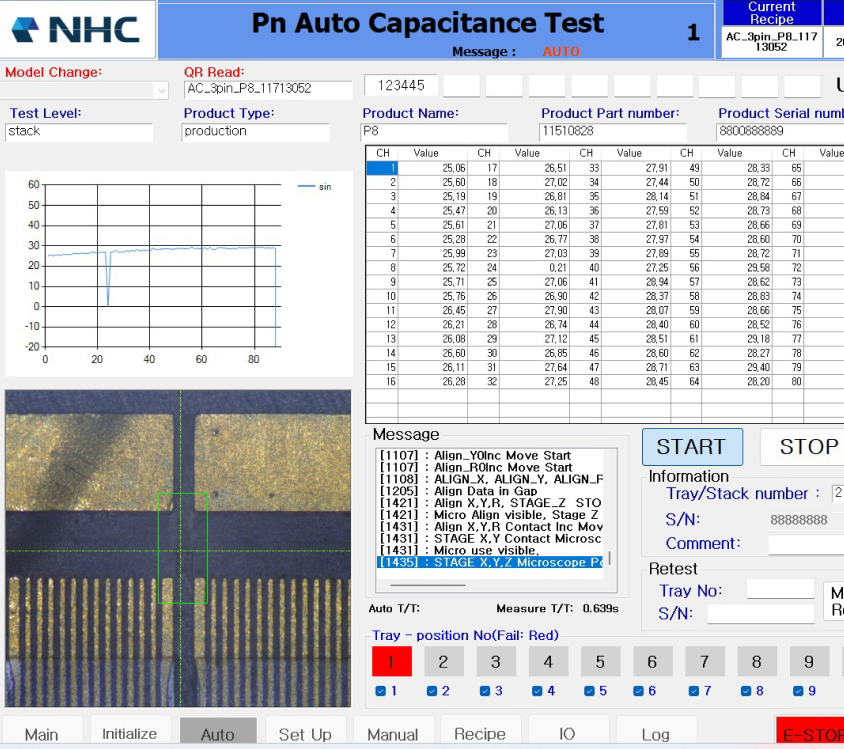Select tray position 9 box

click(x=808, y=661)
